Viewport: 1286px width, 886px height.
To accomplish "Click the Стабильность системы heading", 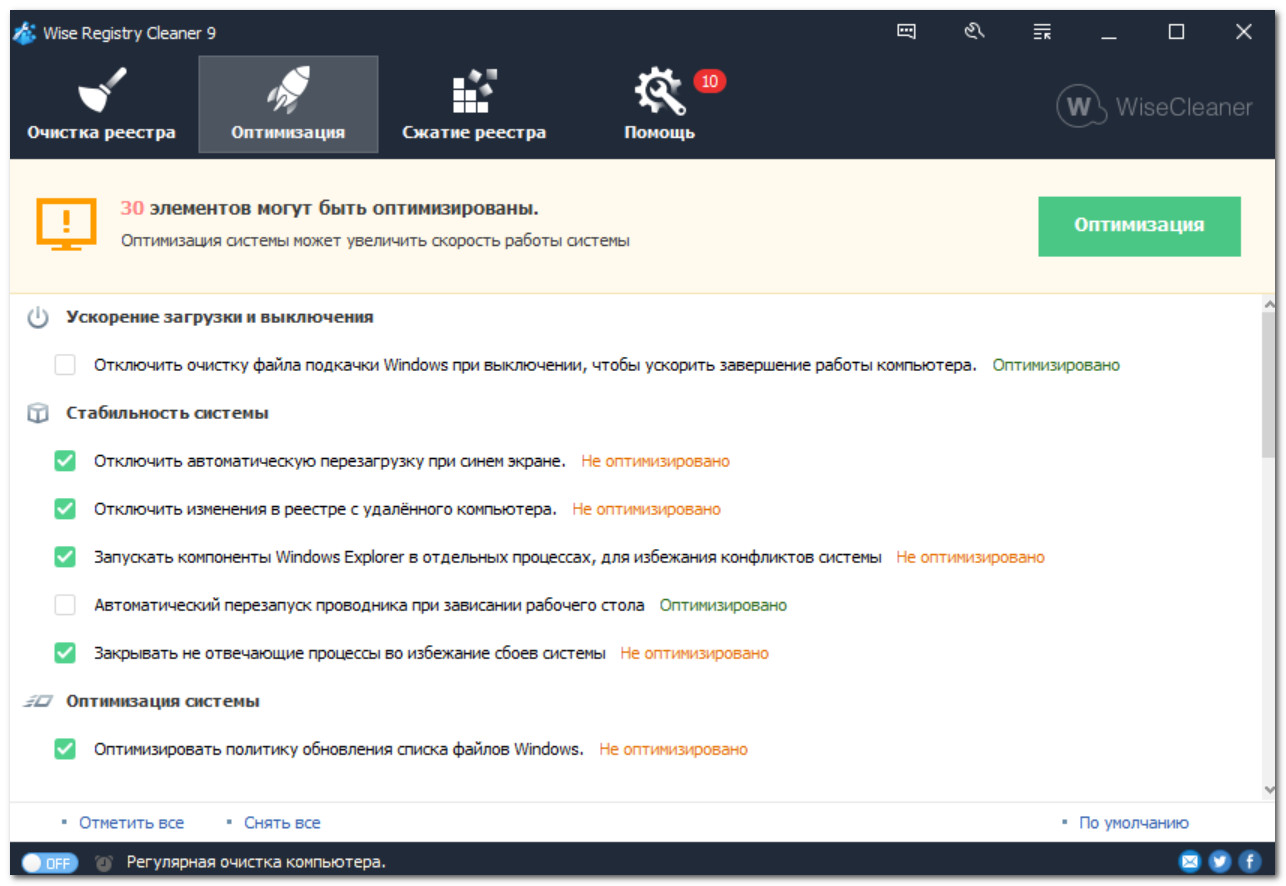I will [167, 413].
